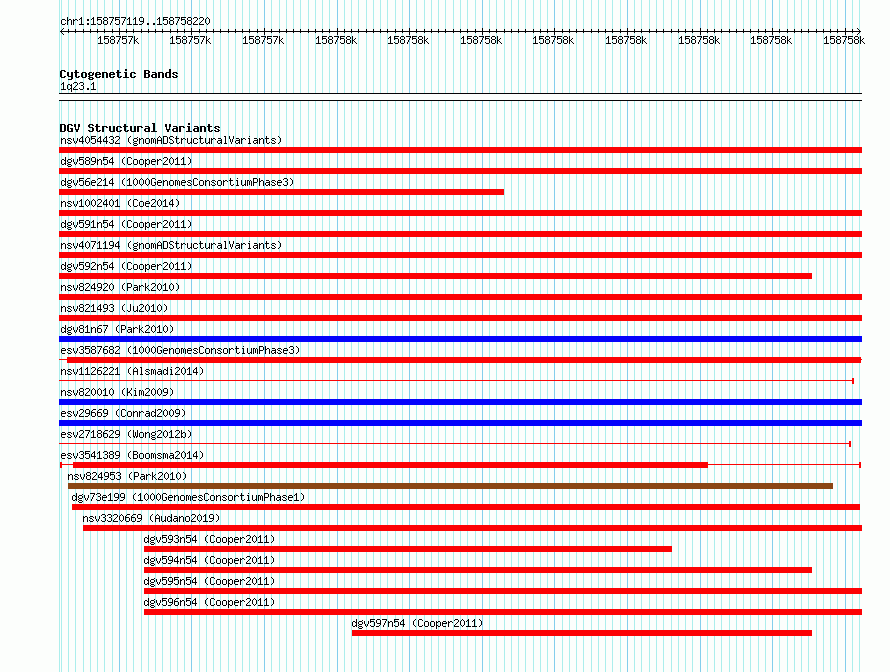Image resolution: width=890 pixels, height=672 pixels.
Task: Select the brown bar under nsv824953
Action: pyautogui.click(x=450, y=486)
